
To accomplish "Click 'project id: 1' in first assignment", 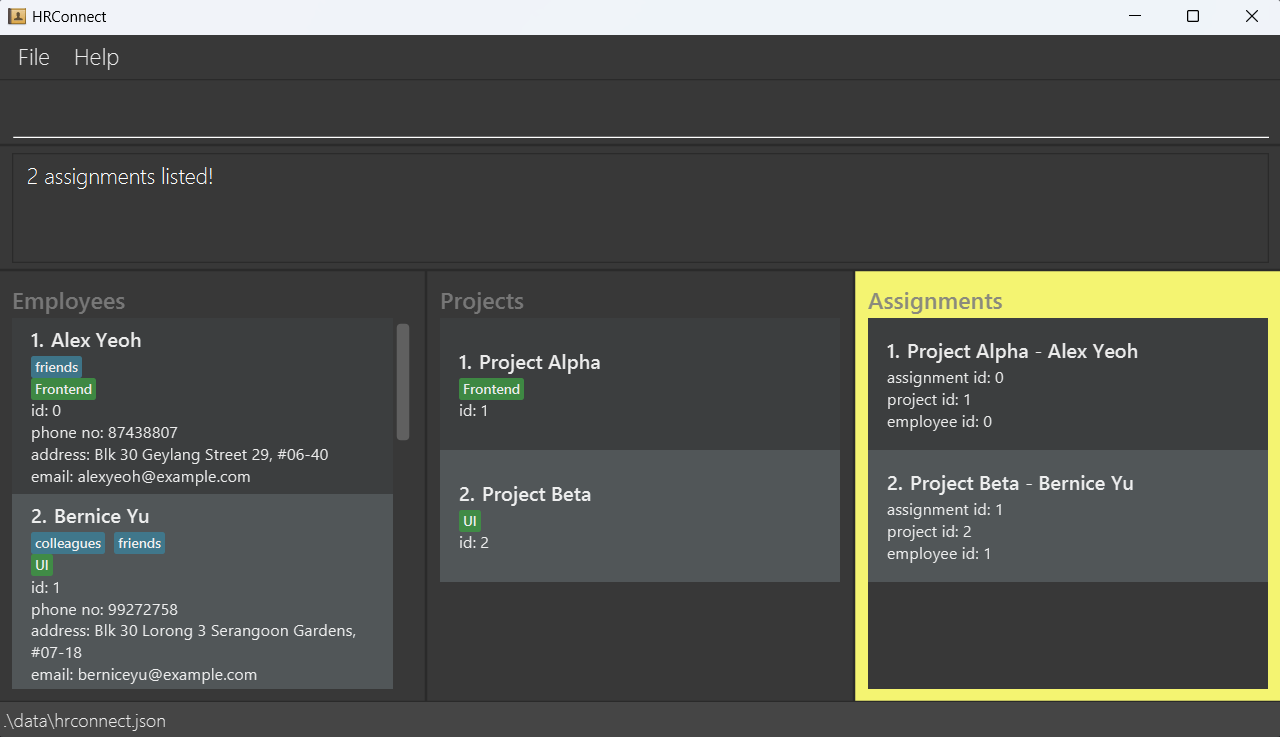I will click(x=929, y=400).
